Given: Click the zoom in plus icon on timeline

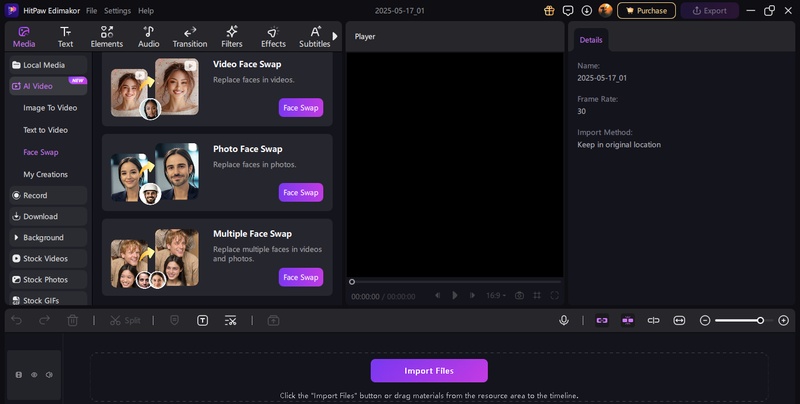Looking at the screenshot, I should click(x=783, y=320).
